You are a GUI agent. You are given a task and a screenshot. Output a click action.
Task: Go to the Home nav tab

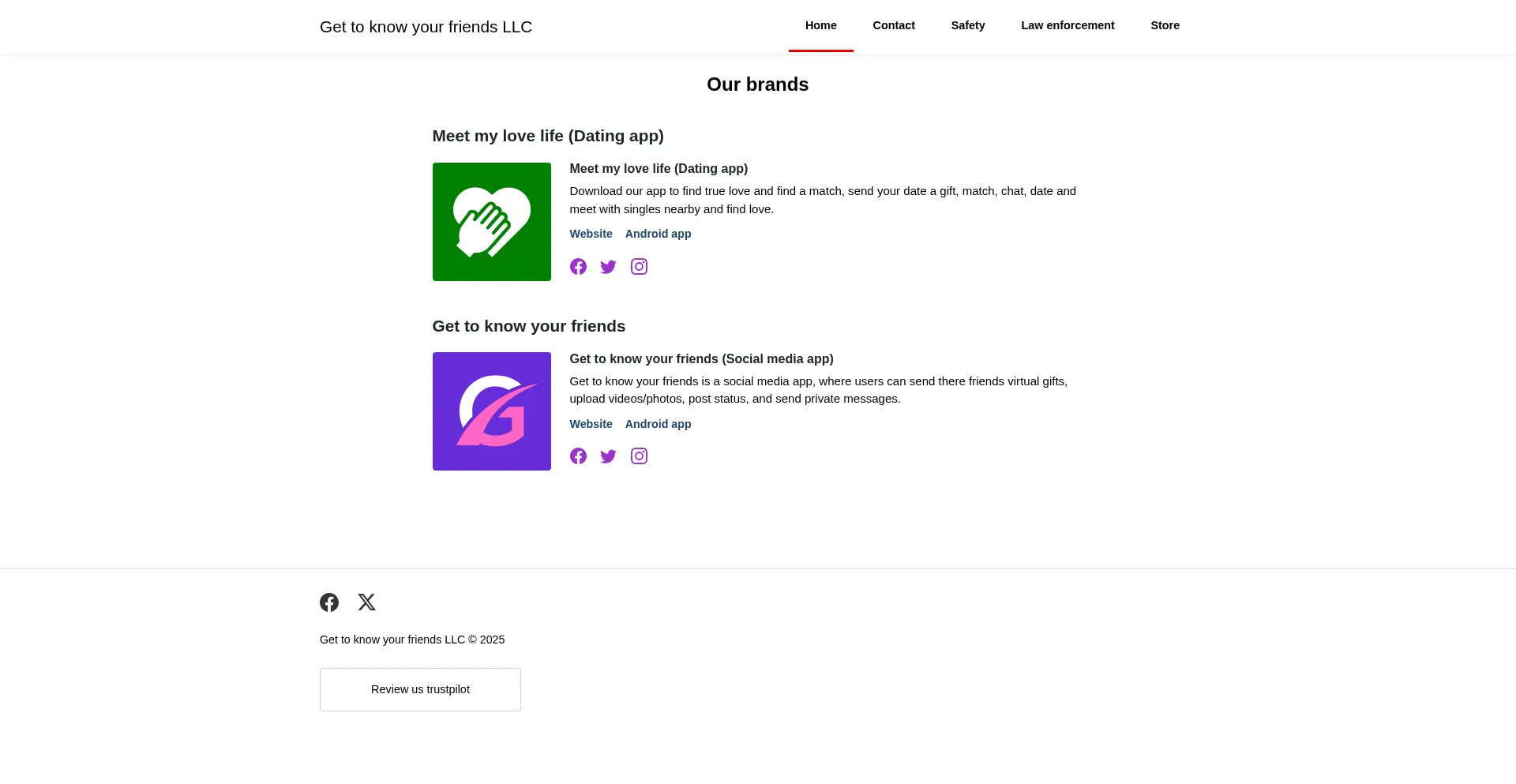(x=821, y=25)
